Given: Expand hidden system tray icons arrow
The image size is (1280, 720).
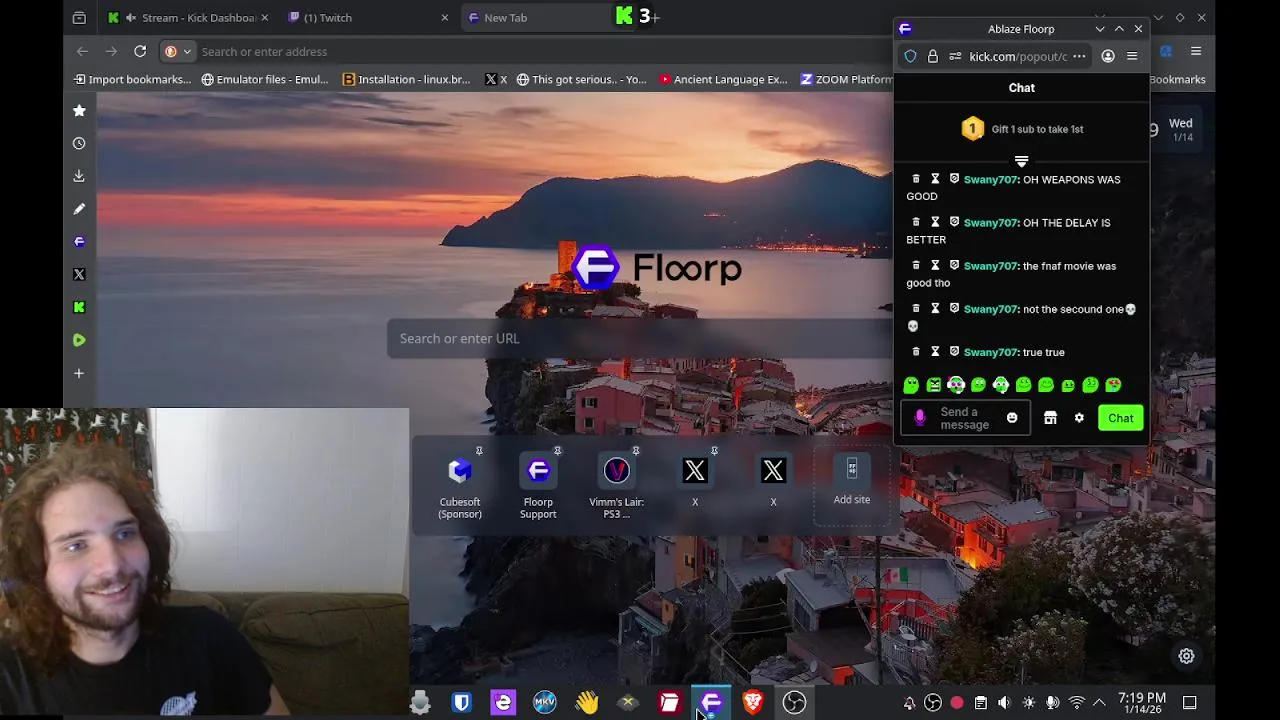Looking at the screenshot, I should [x=1099, y=703].
